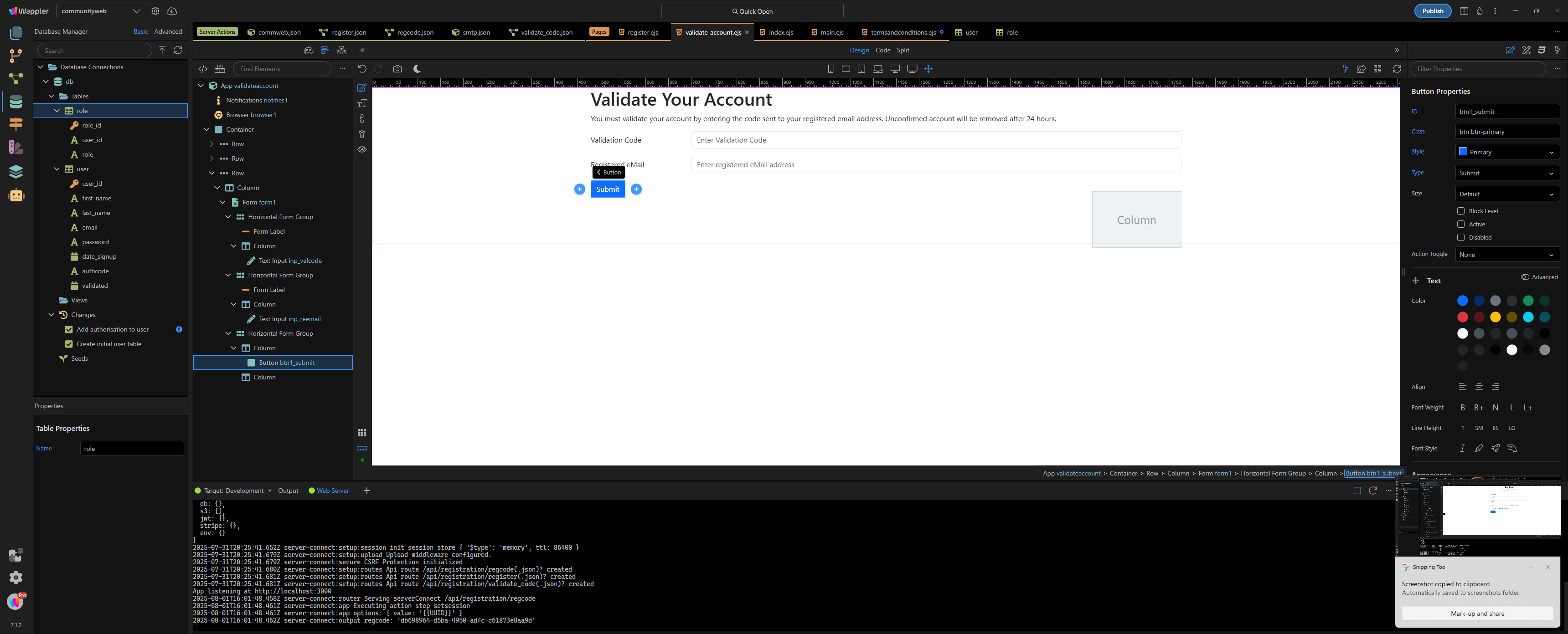
Task: Select the fit-to-screen move arrows icon
Action: pyautogui.click(x=928, y=69)
